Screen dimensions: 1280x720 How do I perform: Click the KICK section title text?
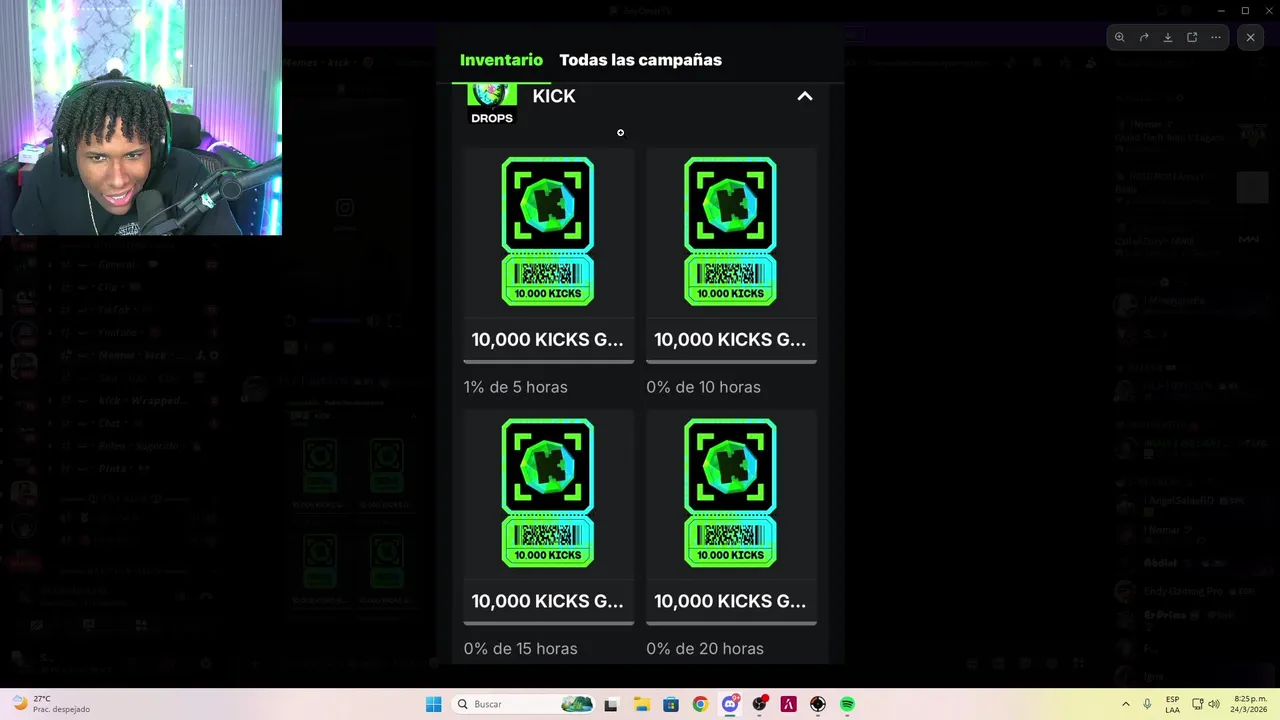coord(554,96)
